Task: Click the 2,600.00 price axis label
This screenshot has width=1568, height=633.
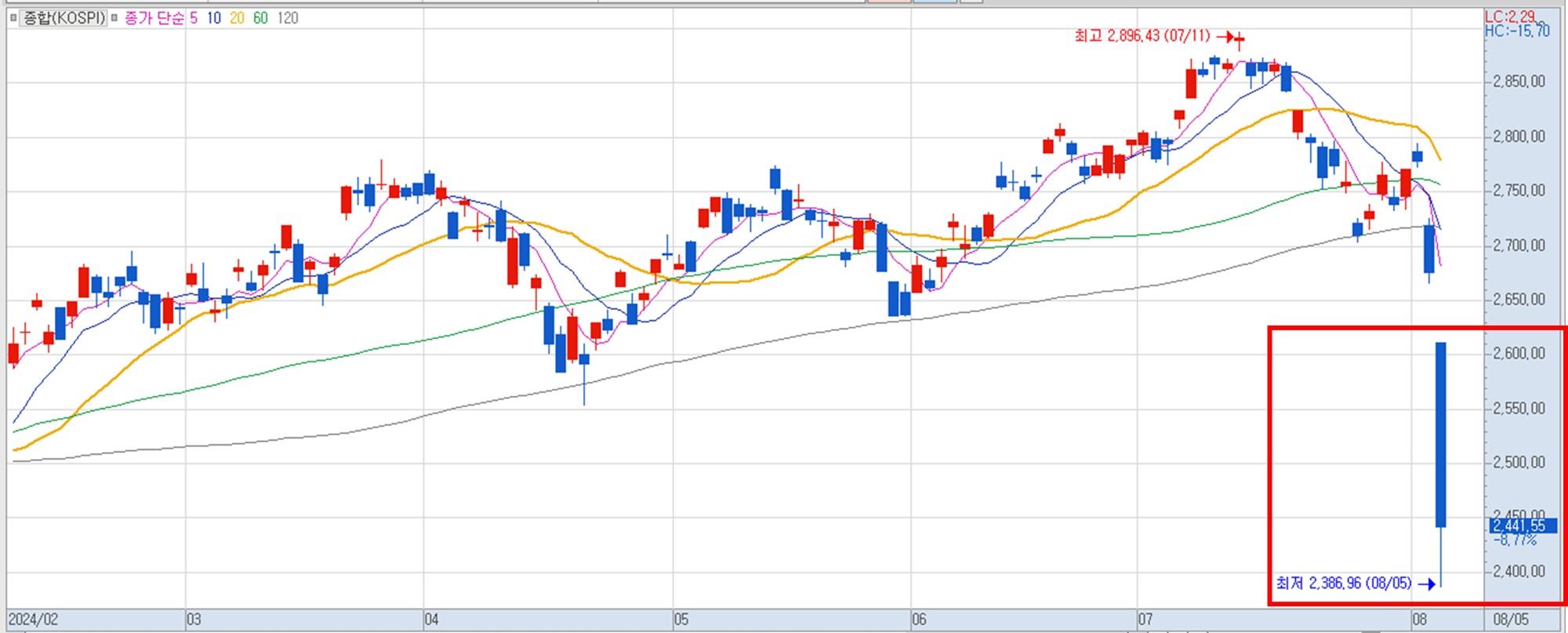Action: coord(1519,354)
